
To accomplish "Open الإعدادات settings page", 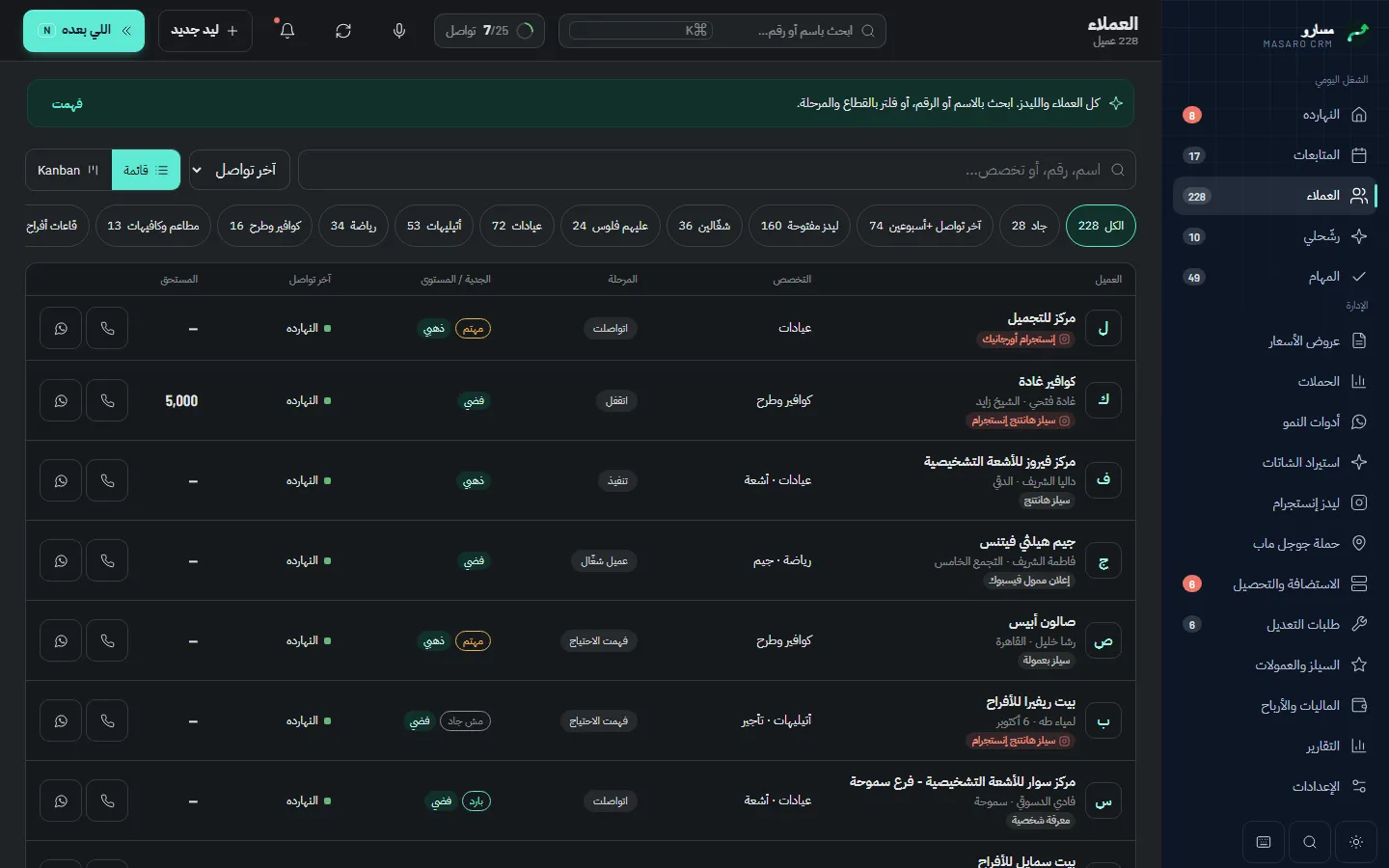I will (1275, 786).
